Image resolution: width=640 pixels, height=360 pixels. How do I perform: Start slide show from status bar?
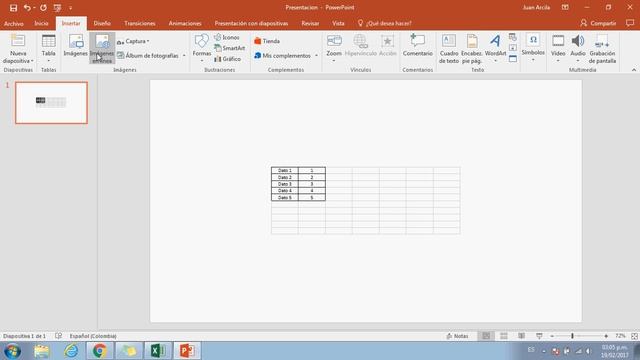(x=539, y=336)
